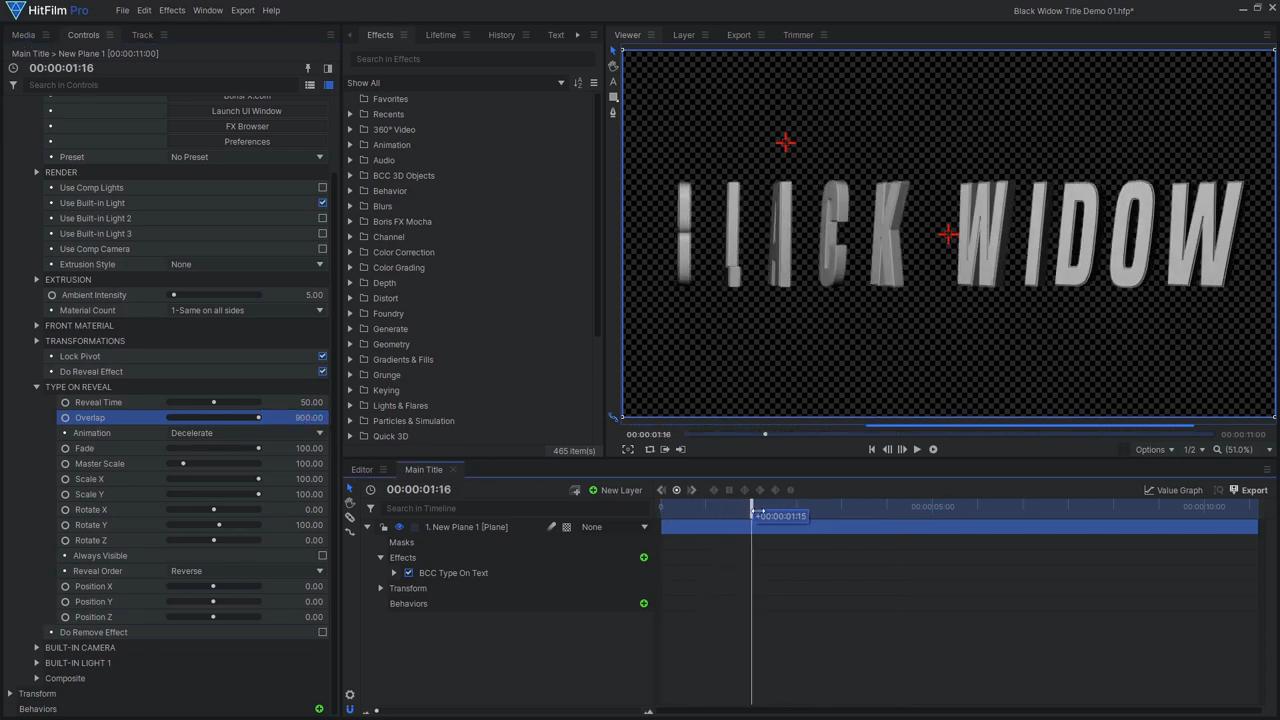Image resolution: width=1280 pixels, height=720 pixels.
Task: Enable the Use Comp Camera checkbox
Action: (x=322, y=249)
